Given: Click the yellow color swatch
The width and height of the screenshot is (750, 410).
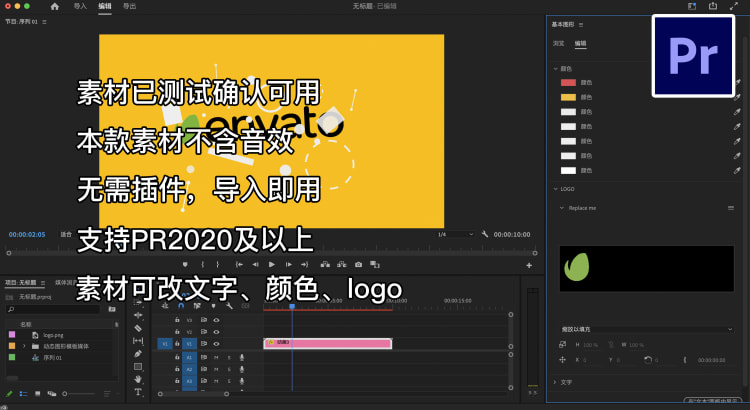Looking at the screenshot, I should [x=568, y=97].
